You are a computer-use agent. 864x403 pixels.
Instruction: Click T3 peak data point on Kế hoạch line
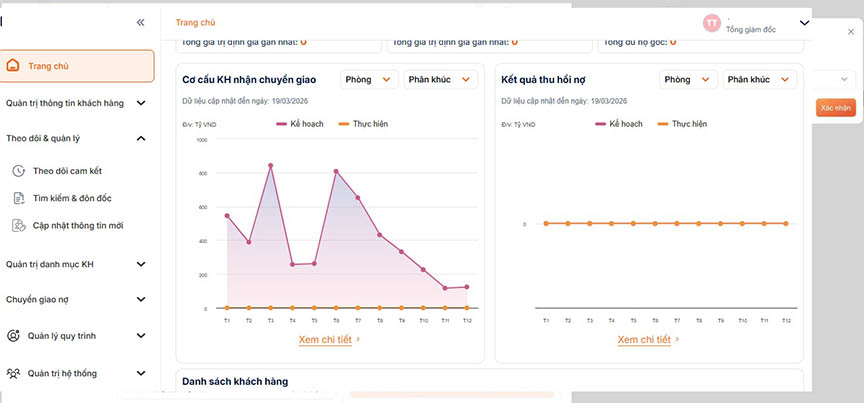click(271, 165)
